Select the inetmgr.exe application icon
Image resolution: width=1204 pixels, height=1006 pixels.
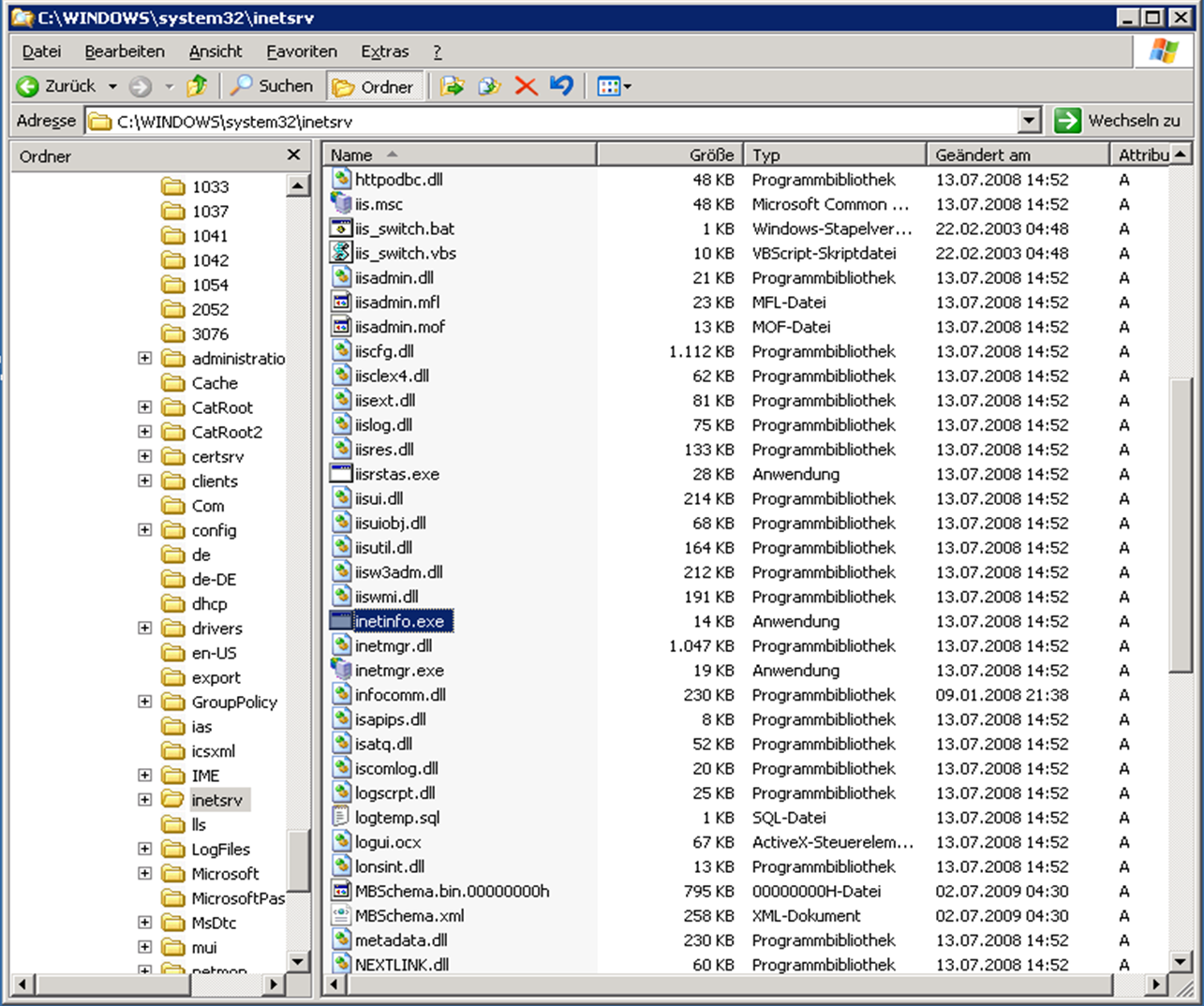(341, 670)
